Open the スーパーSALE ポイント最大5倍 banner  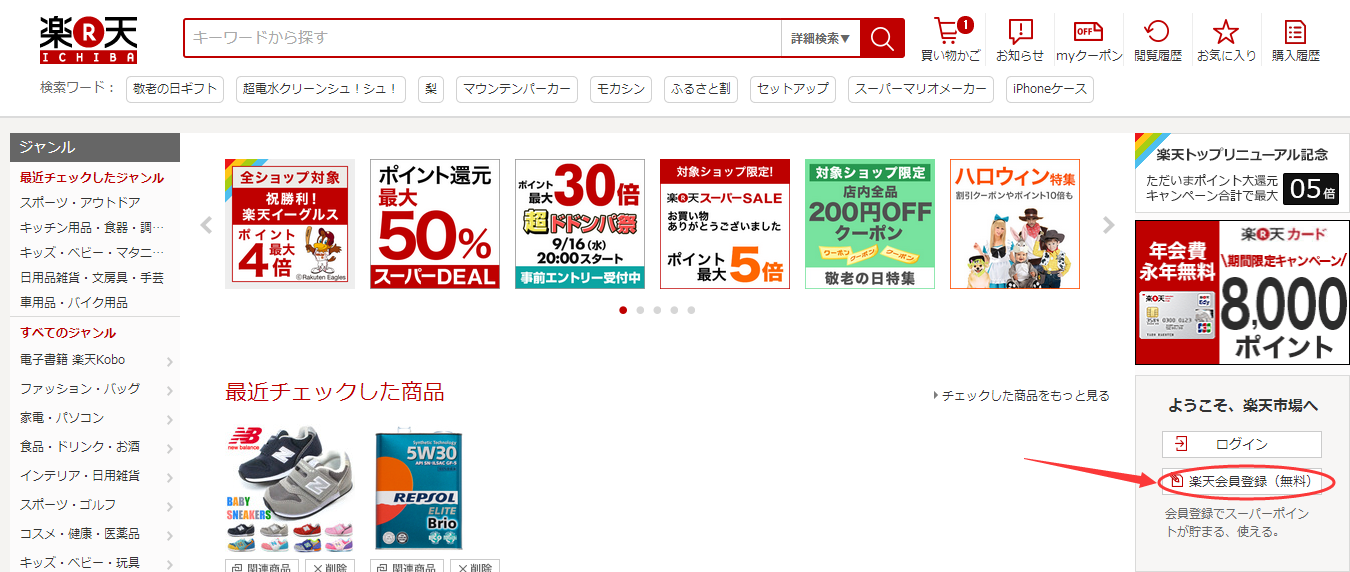[725, 224]
